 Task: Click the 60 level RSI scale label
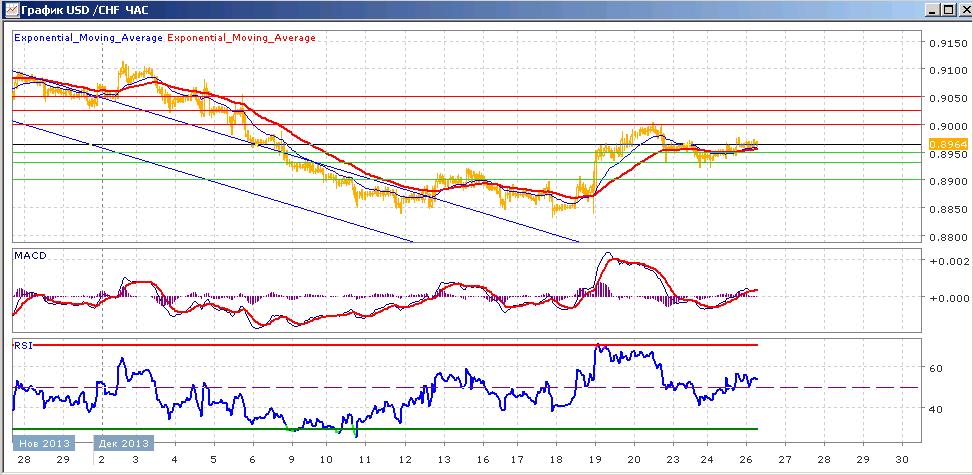pyautogui.click(x=936, y=368)
